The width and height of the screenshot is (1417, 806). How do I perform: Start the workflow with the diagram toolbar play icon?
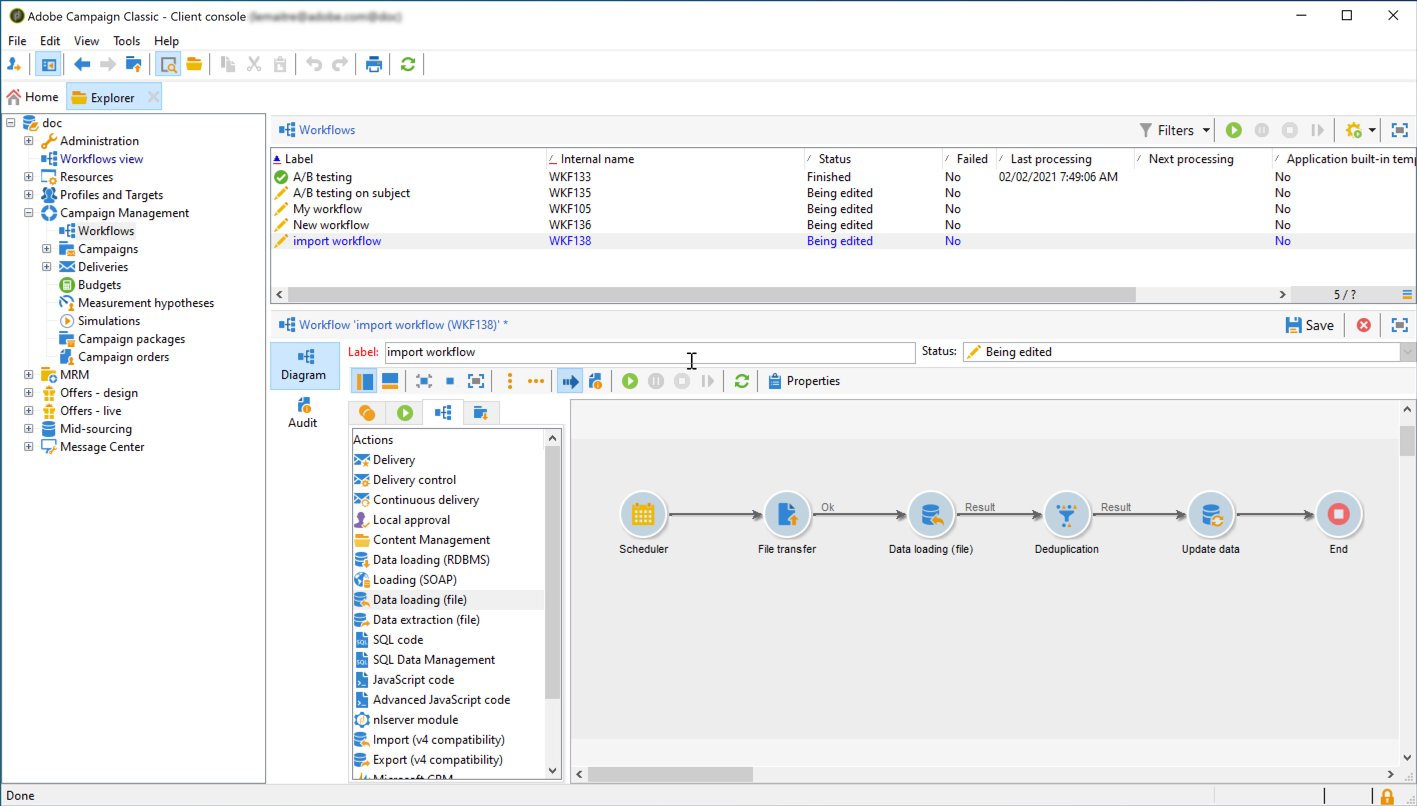click(x=630, y=381)
